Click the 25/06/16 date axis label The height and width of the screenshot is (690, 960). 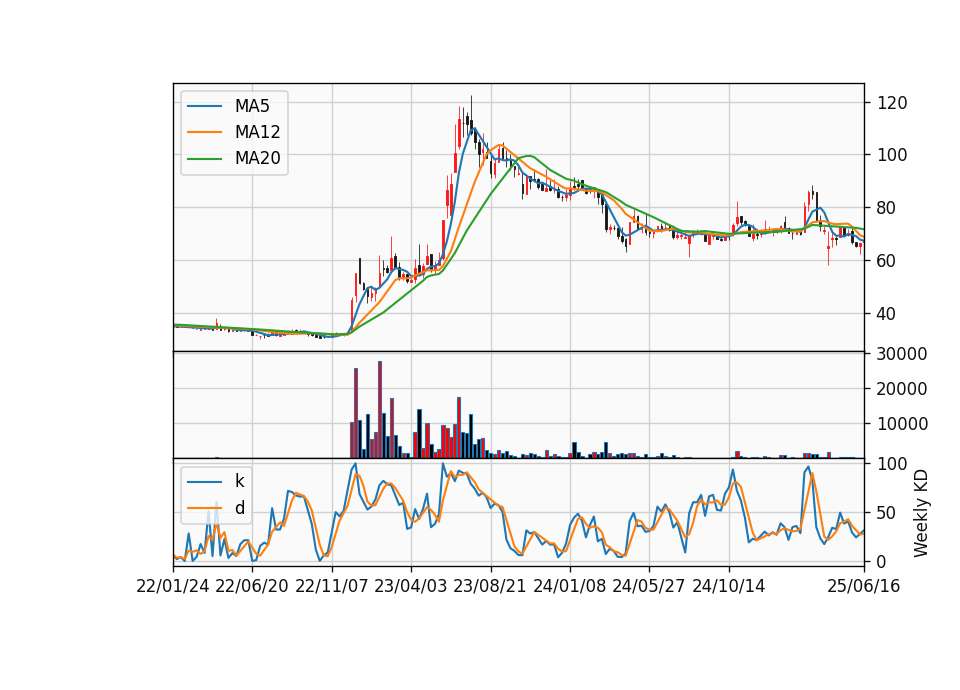coord(864,587)
